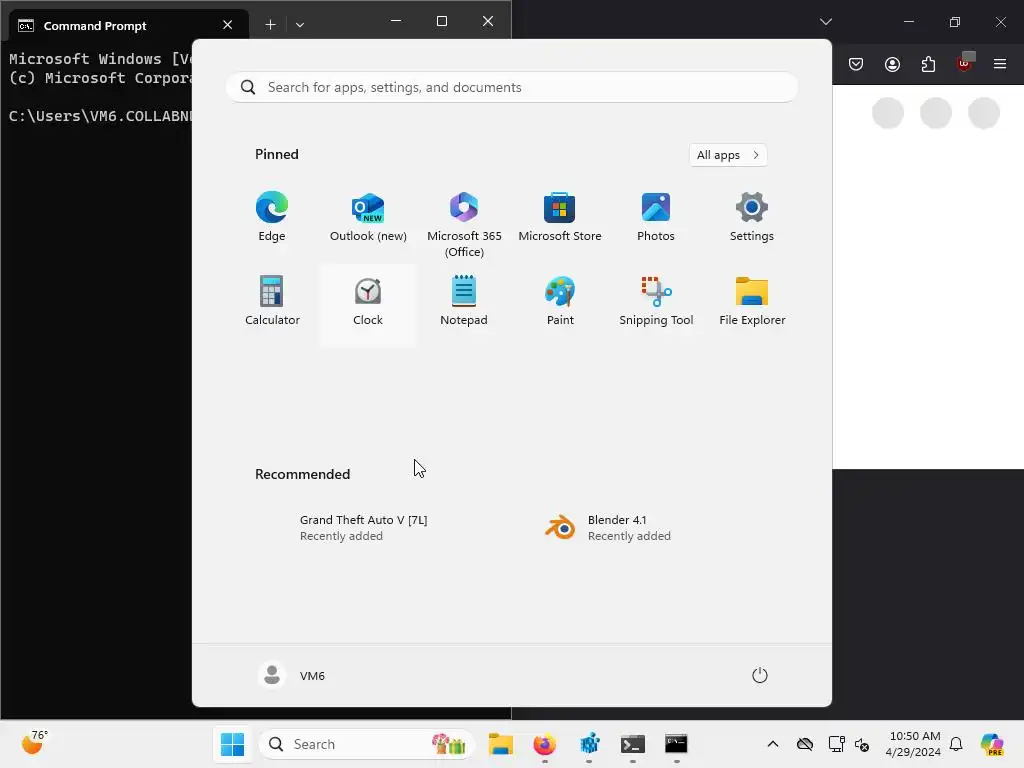1024x768 pixels.
Task: Show hidden system tray icons
Action: point(773,744)
